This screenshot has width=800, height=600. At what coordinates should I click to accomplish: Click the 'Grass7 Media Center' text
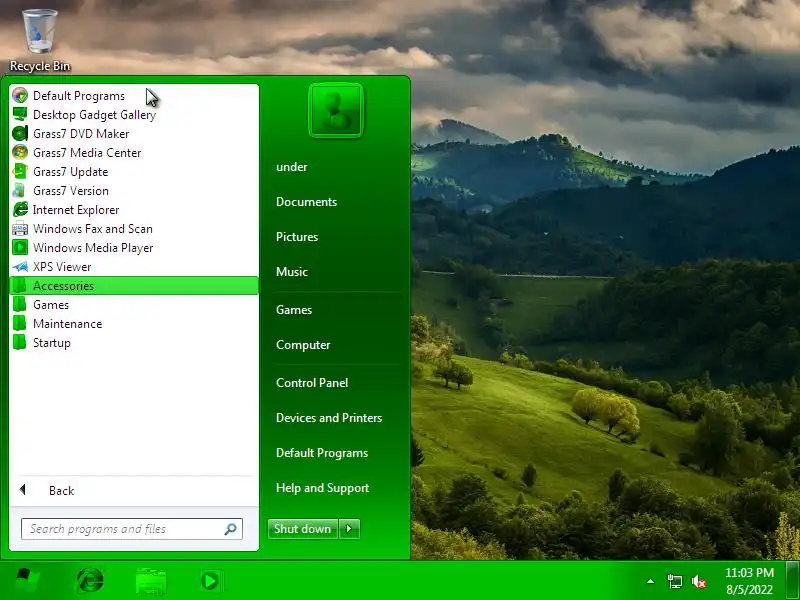(x=87, y=153)
